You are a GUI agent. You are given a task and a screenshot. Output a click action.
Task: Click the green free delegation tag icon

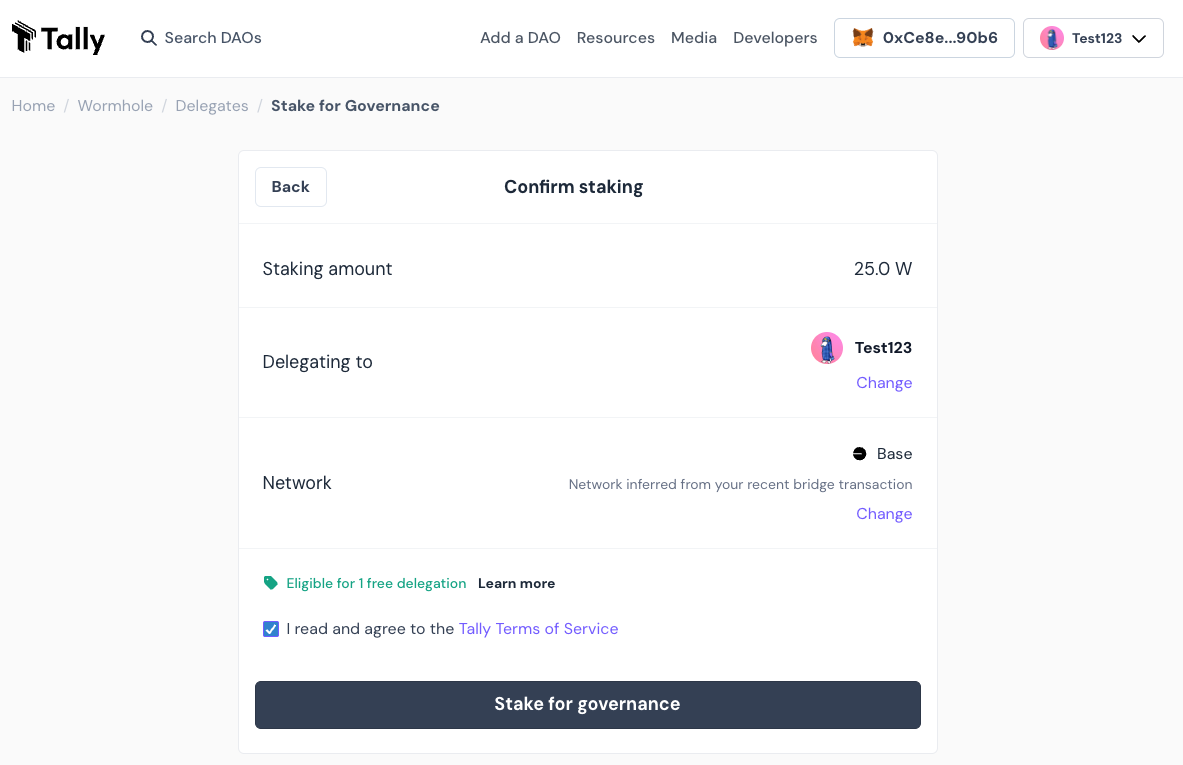click(270, 582)
